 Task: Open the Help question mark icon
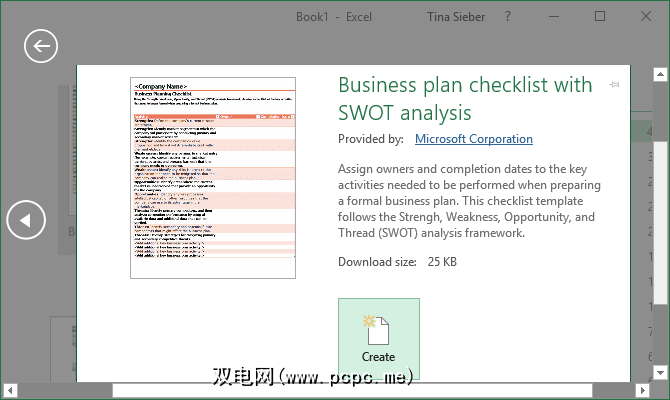point(507,17)
